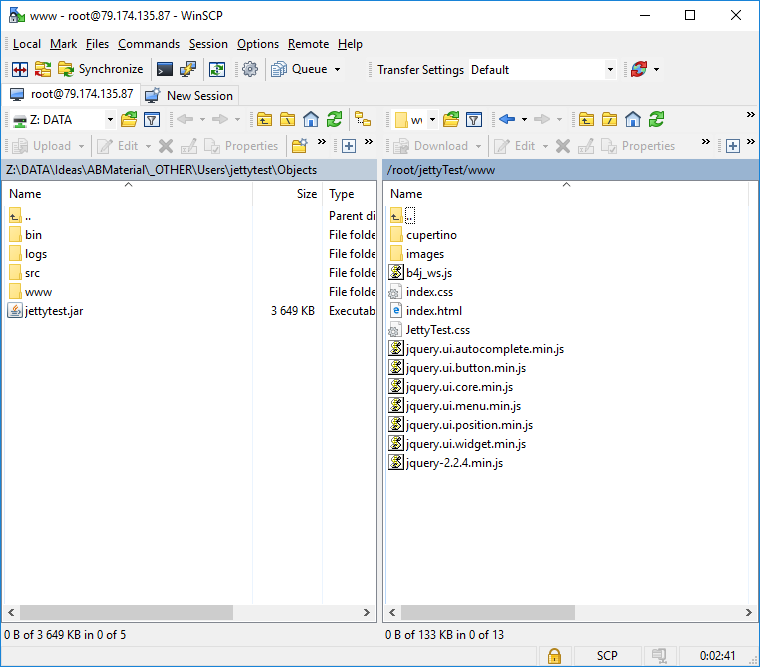760x667 pixels.
Task: Open in PuTTY icon
Action: 188,69
